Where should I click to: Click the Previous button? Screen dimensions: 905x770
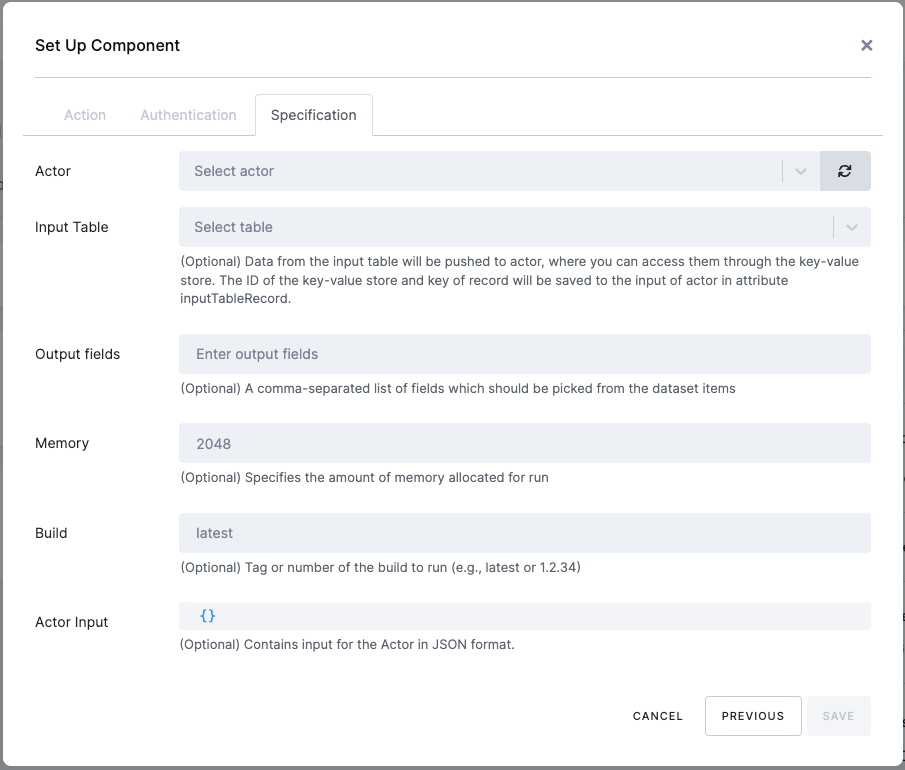[753, 716]
